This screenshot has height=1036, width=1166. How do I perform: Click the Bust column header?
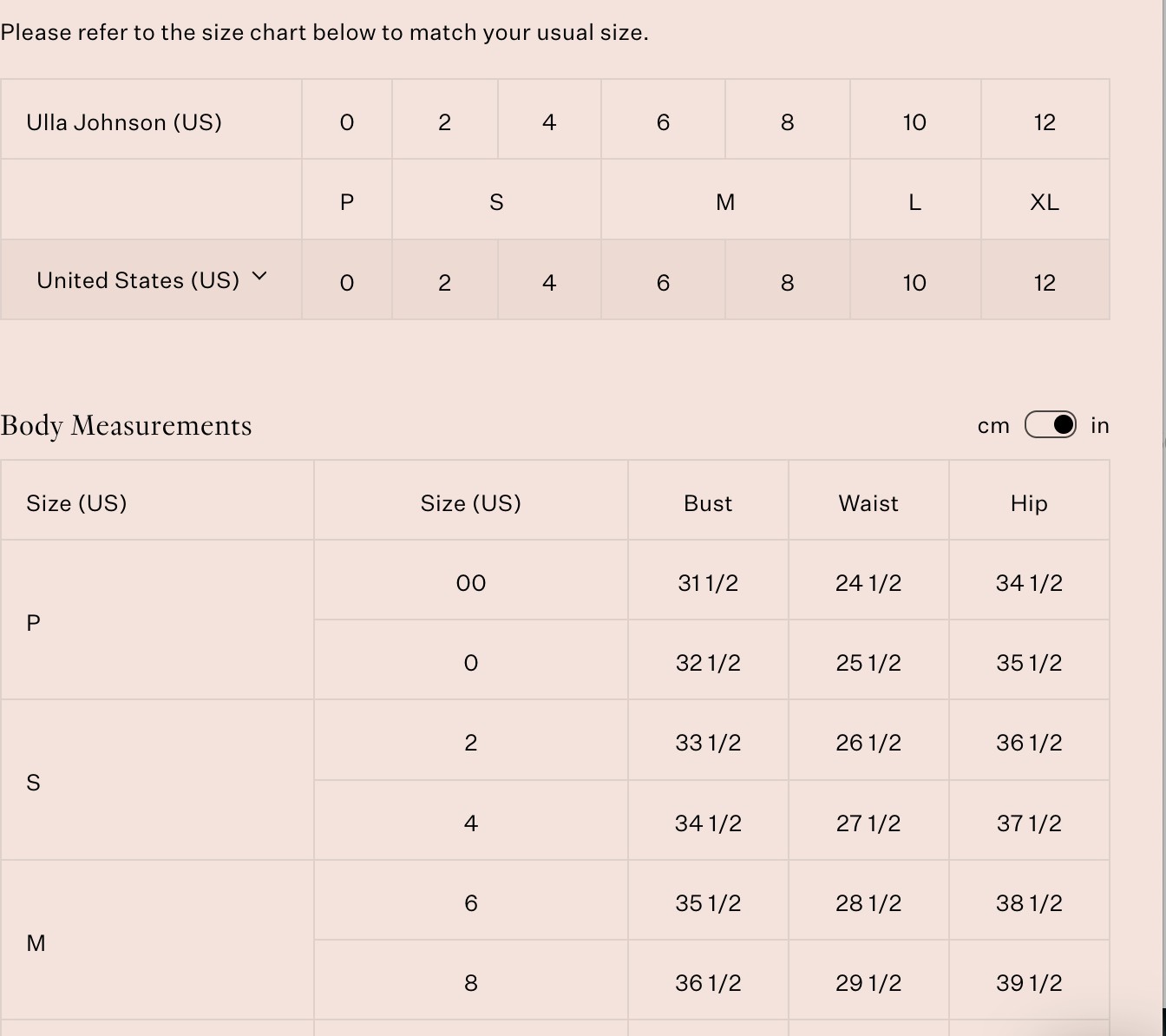pos(708,503)
